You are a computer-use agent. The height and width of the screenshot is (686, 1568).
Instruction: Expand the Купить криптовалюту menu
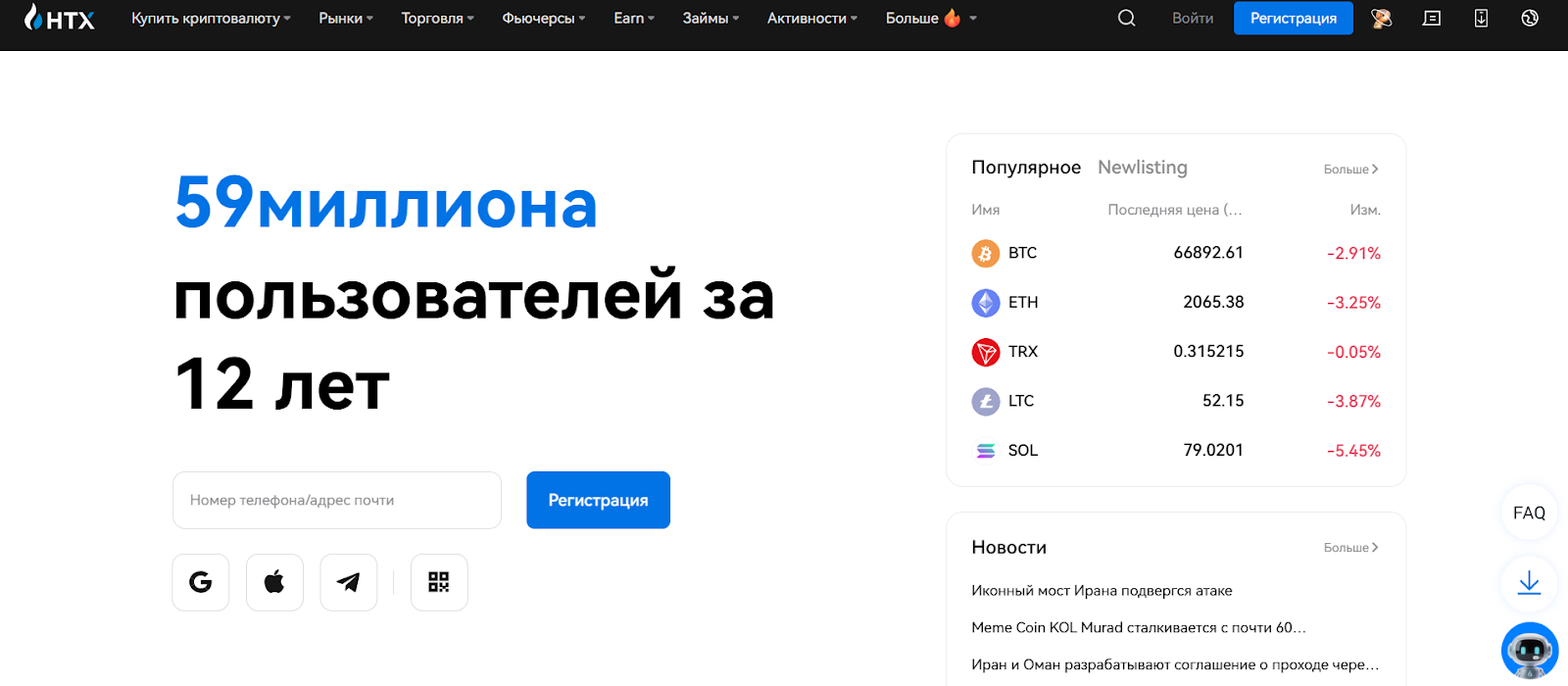coord(212,18)
